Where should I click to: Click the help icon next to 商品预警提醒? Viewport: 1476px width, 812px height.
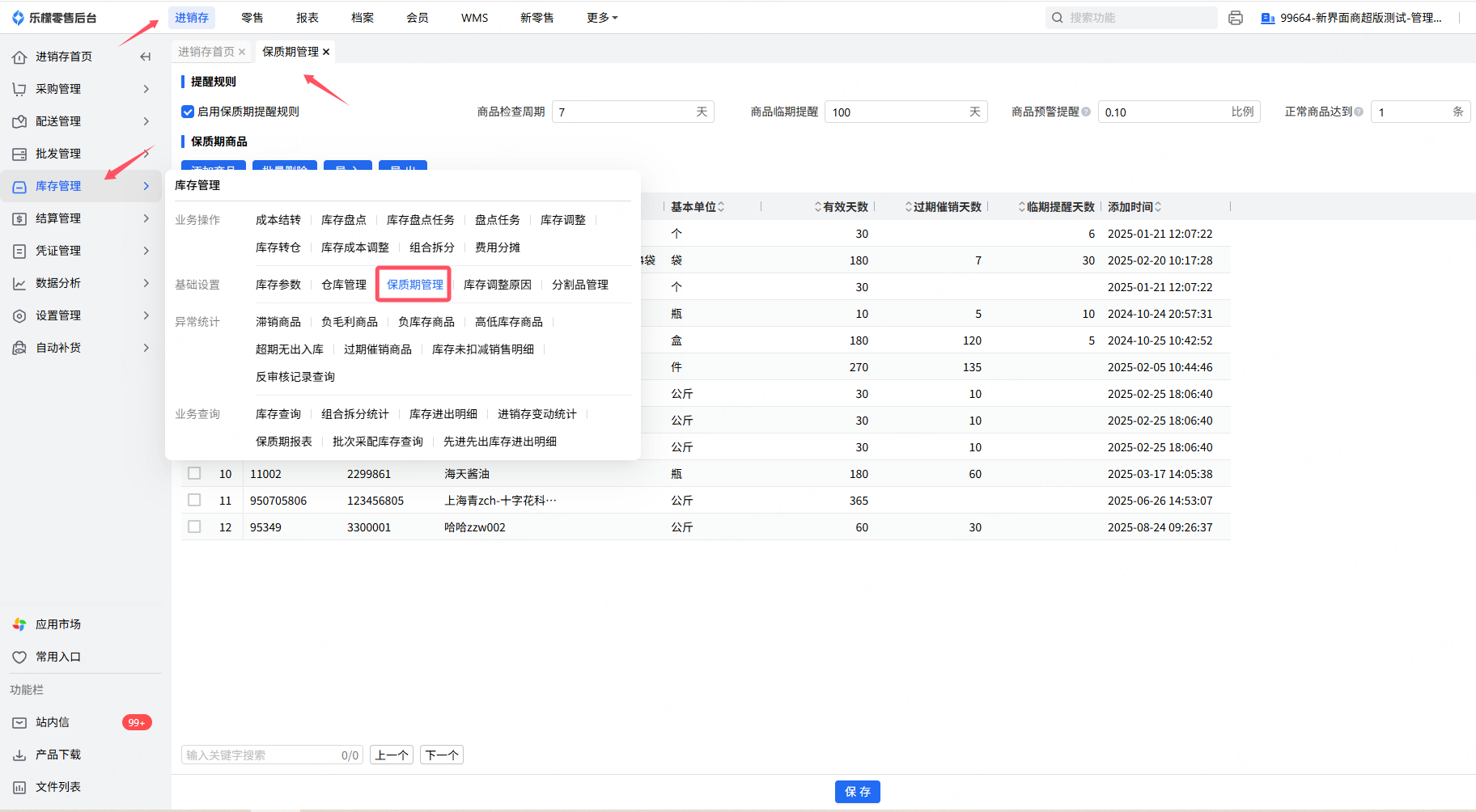1086,112
